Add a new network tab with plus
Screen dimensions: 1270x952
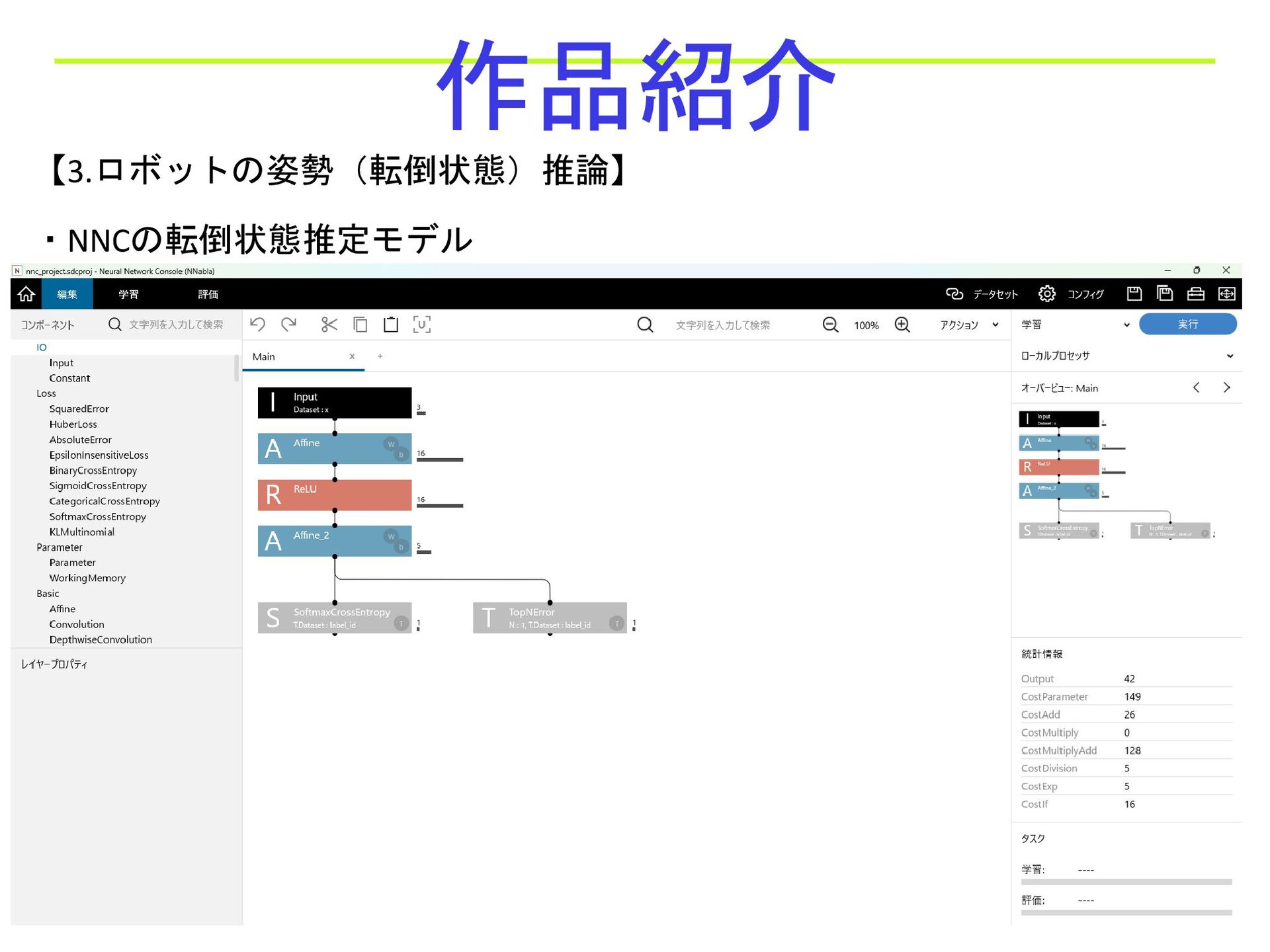pos(380,356)
